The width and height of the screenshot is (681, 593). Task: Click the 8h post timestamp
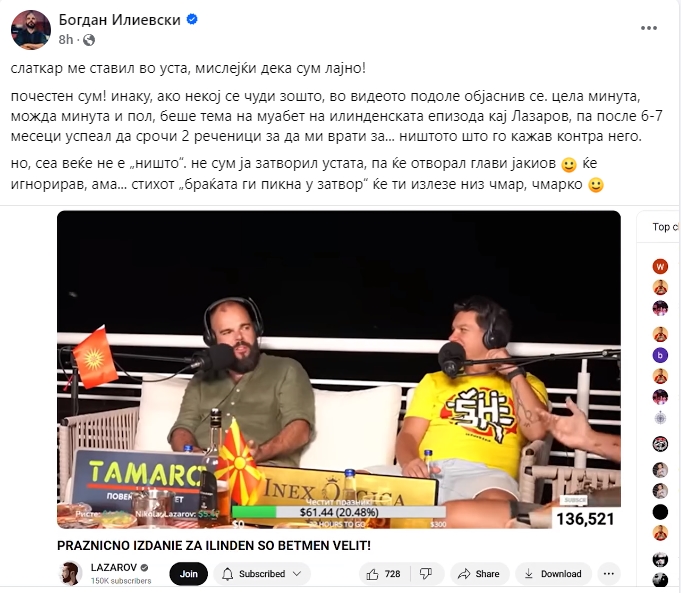66,40
